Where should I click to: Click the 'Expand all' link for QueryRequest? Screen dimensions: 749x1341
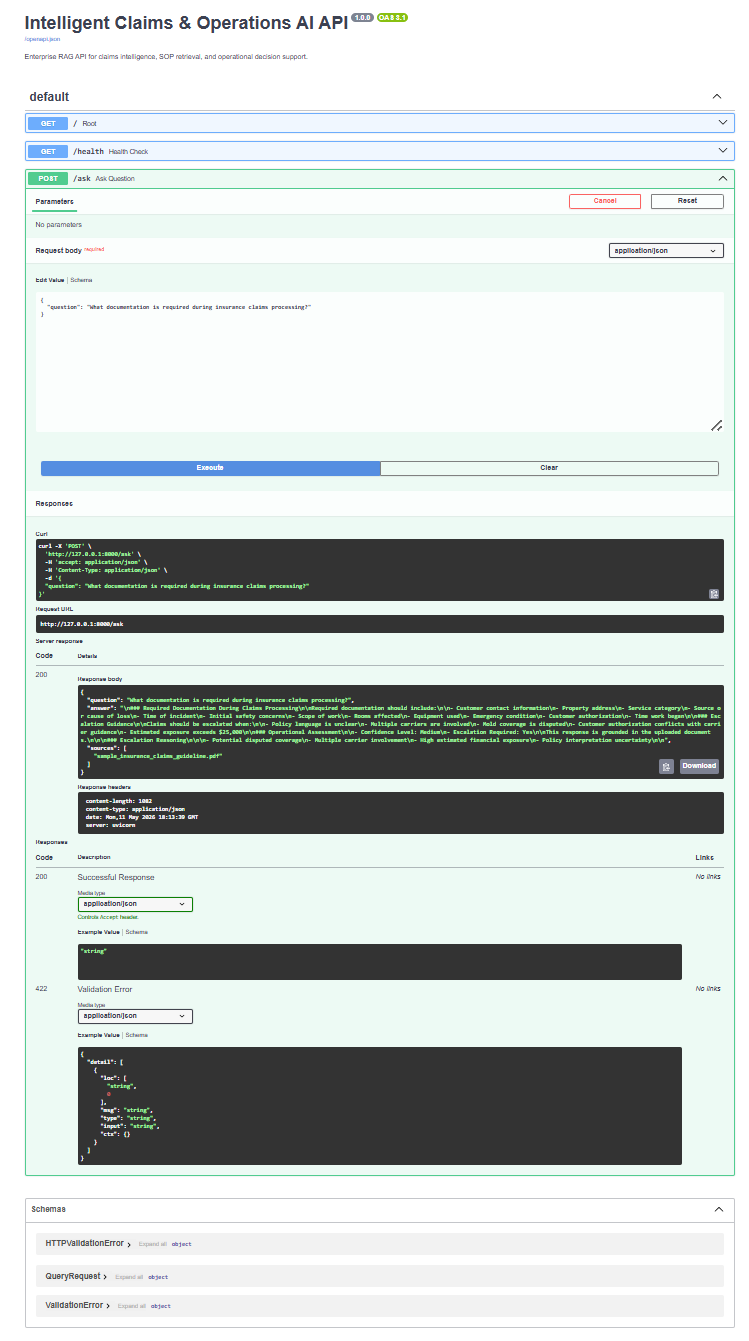pyautogui.click(x=128, y=1277)
